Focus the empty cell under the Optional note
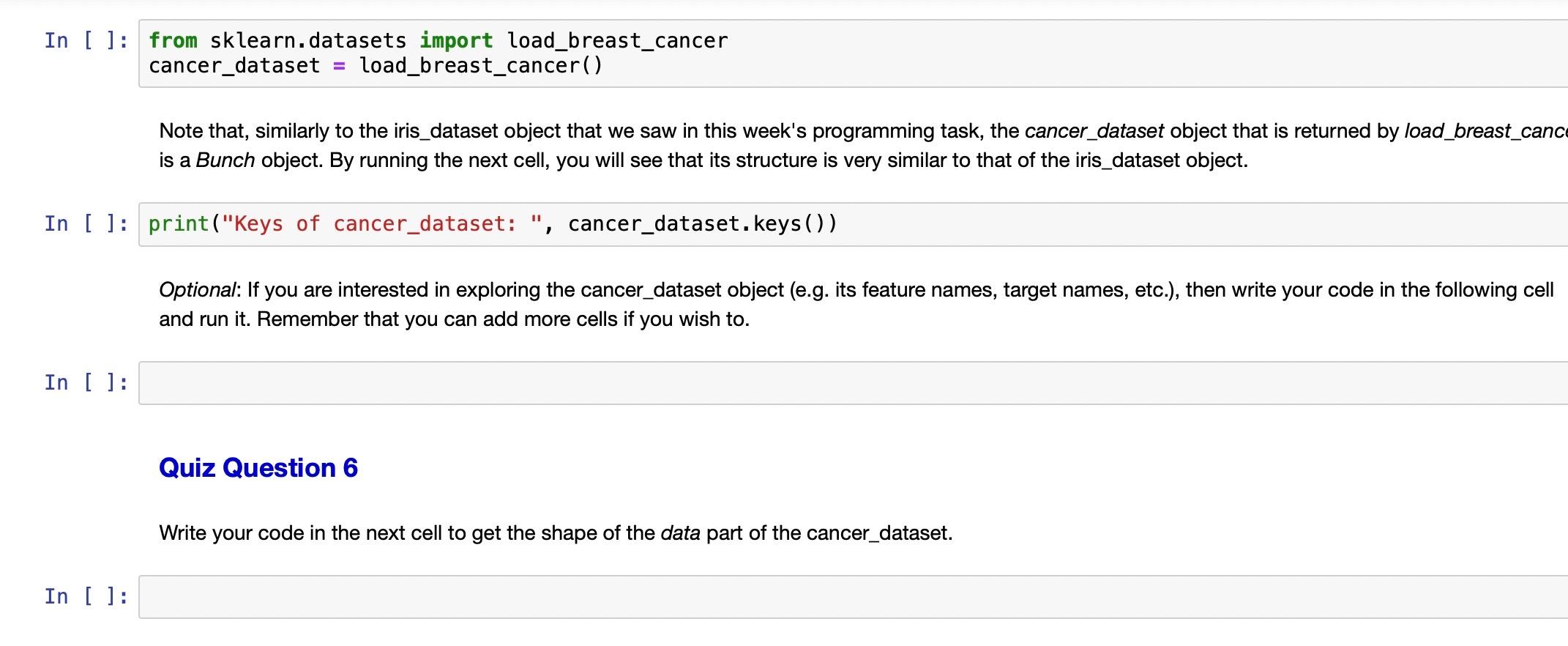Screen dimensions: 1568x646 click(x=854, y=383)
